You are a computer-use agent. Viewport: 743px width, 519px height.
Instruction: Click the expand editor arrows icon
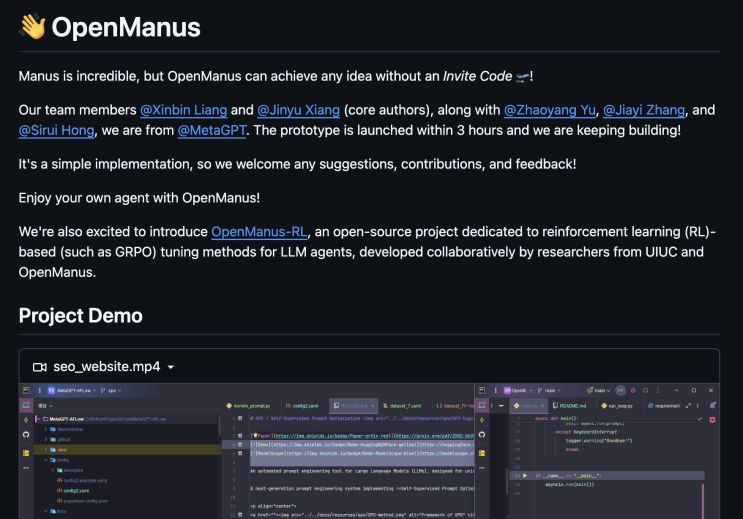coord(688,406)
